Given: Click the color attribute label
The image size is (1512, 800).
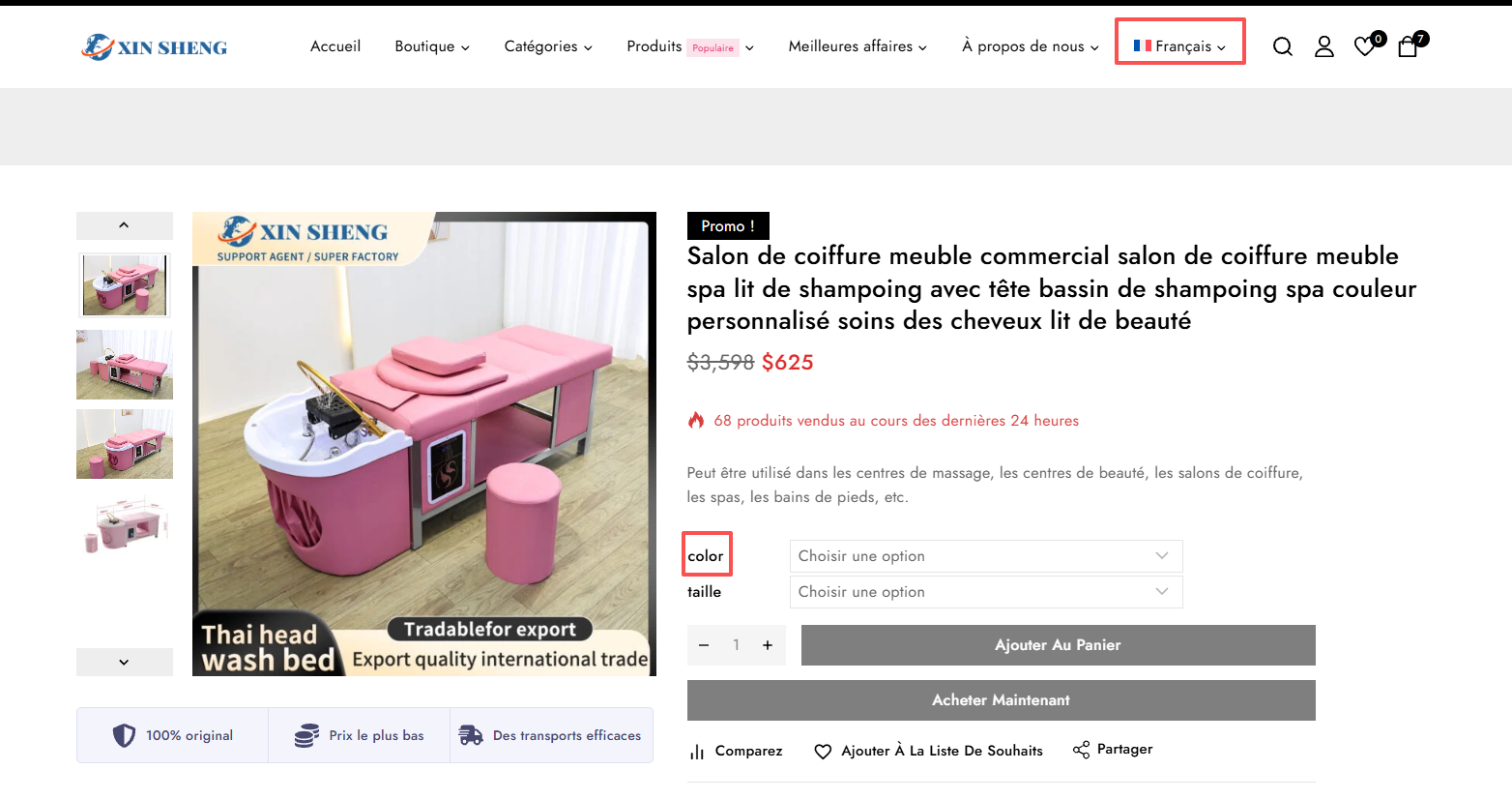Looking at the screenshot, I should click(x=706, y=556).
